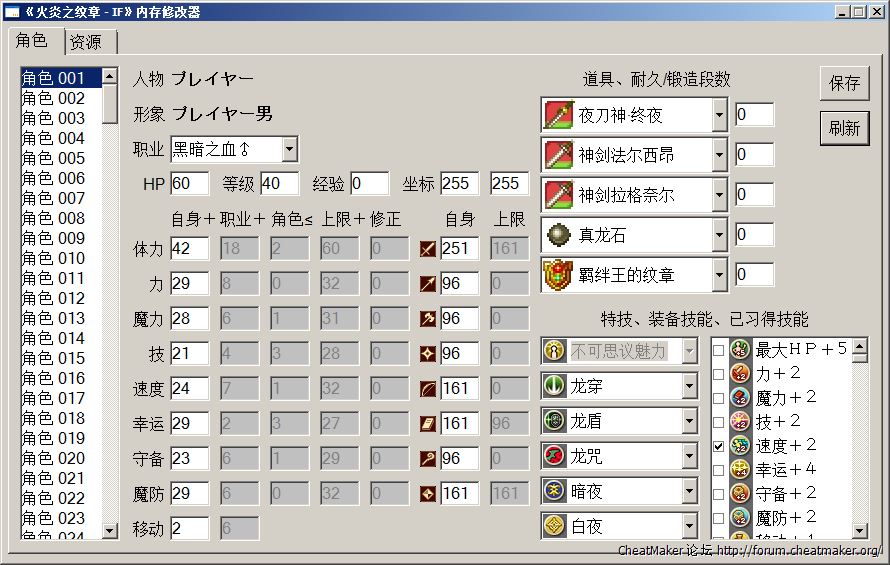Viewport: 890px width, 565px height.
Task: Click the 刷新 refresh button
Action: coord(844,128)
